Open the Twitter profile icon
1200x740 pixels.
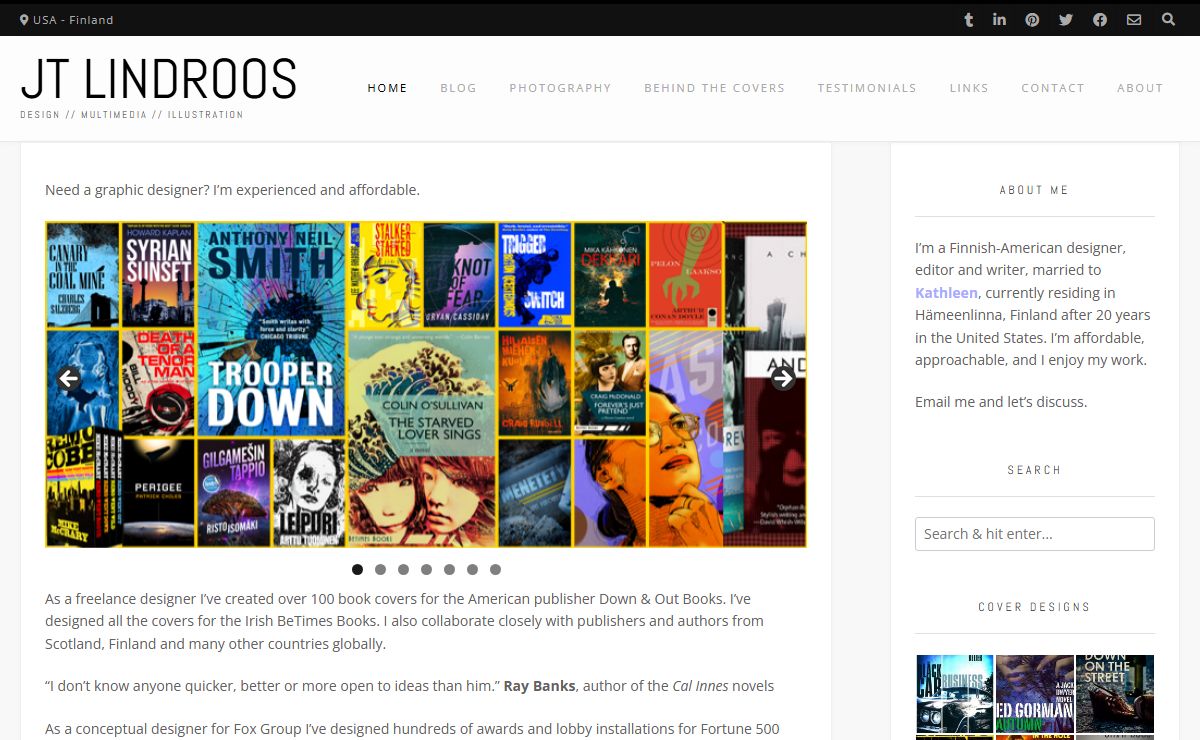1066,19
